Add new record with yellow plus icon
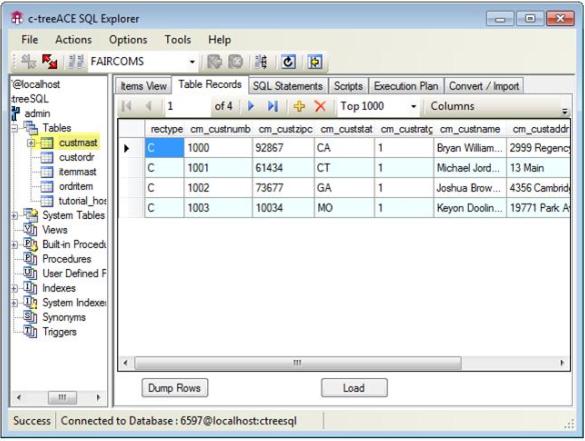Image resolution: width=585 pixels, height=441 pixels. 299,106
